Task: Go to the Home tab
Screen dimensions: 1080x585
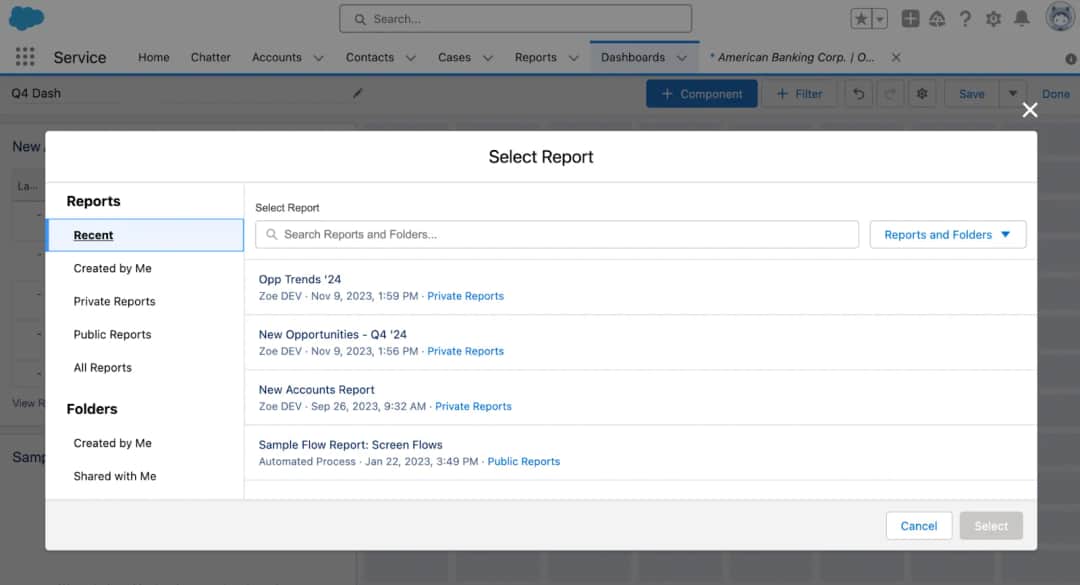Action: click(x=154, y=57)
